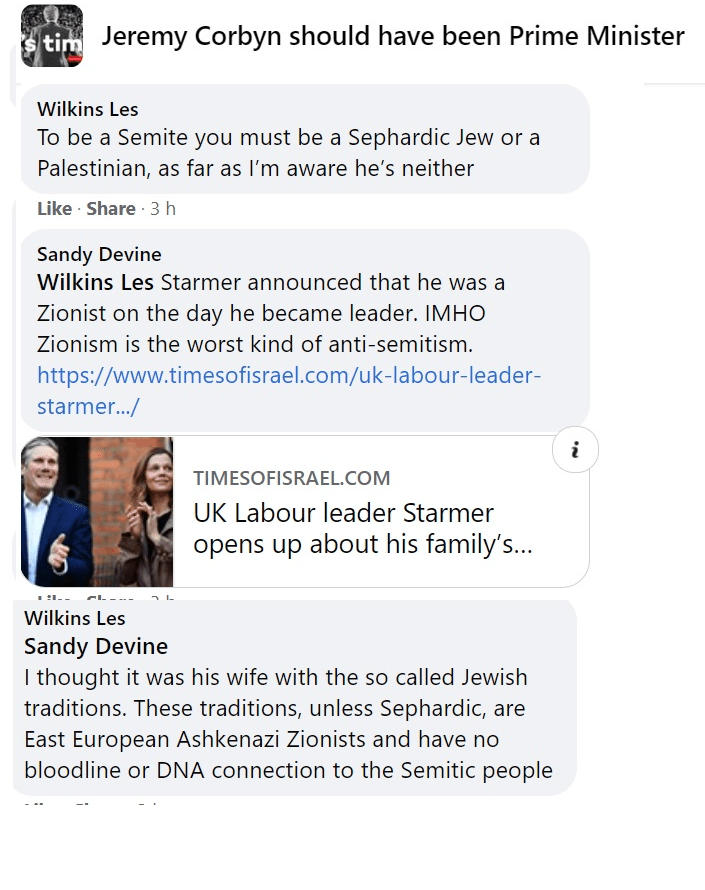Image resolution: width=705 pixels, height=890 pixels.
Task: Share the first Wilkins Les comment
Action: tap(110, 209)
